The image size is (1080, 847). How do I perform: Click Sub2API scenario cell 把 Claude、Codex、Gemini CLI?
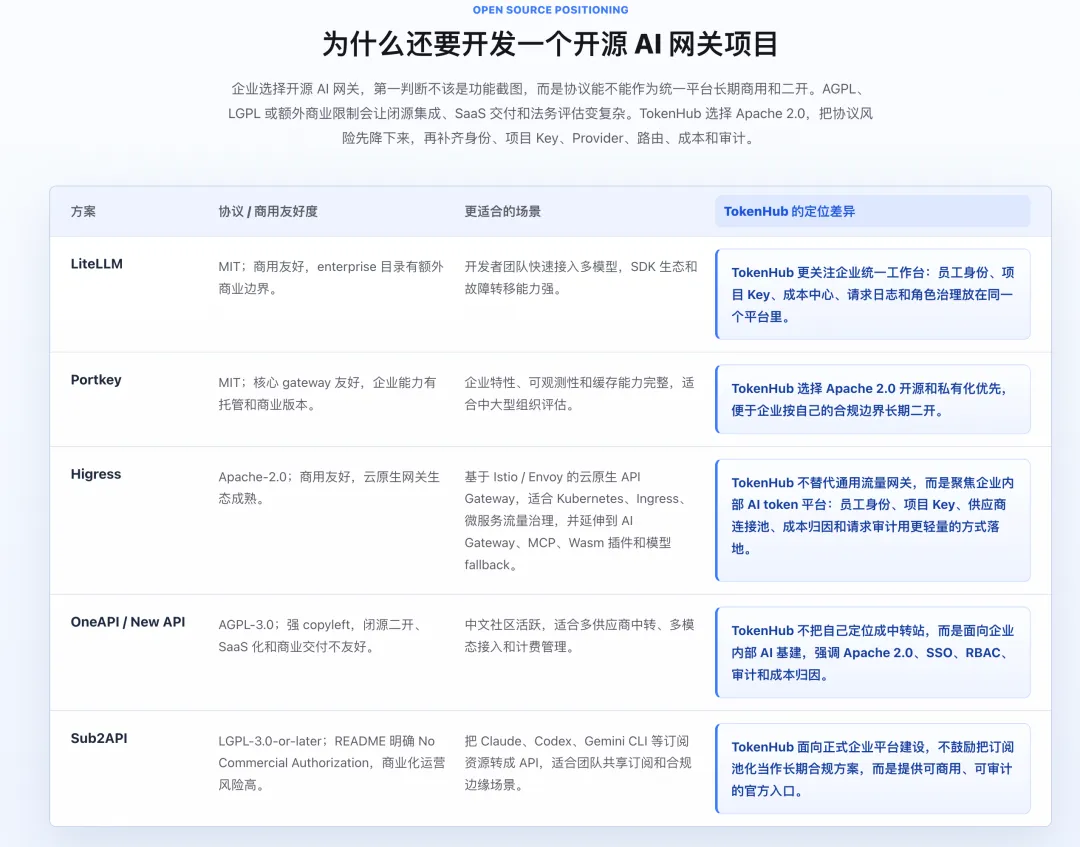(579, 763)
